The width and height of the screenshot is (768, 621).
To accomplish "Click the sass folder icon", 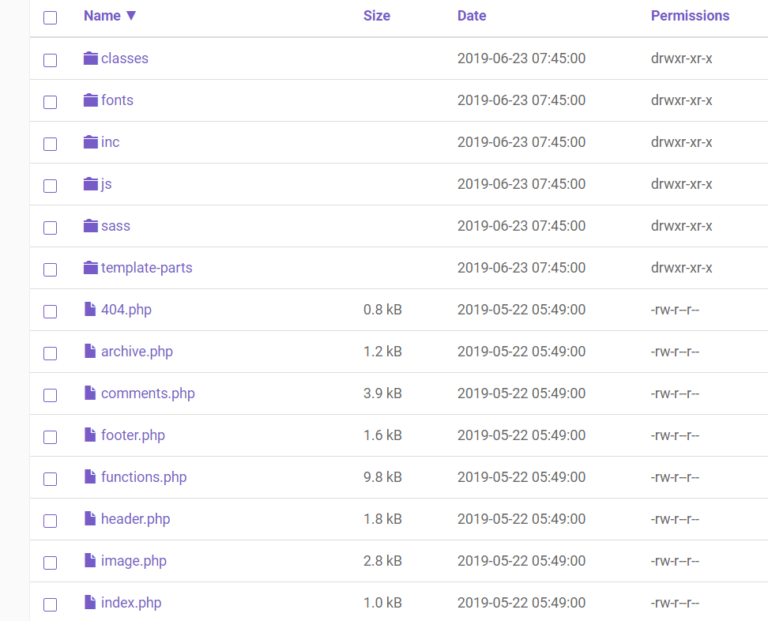I will (91, 227).
